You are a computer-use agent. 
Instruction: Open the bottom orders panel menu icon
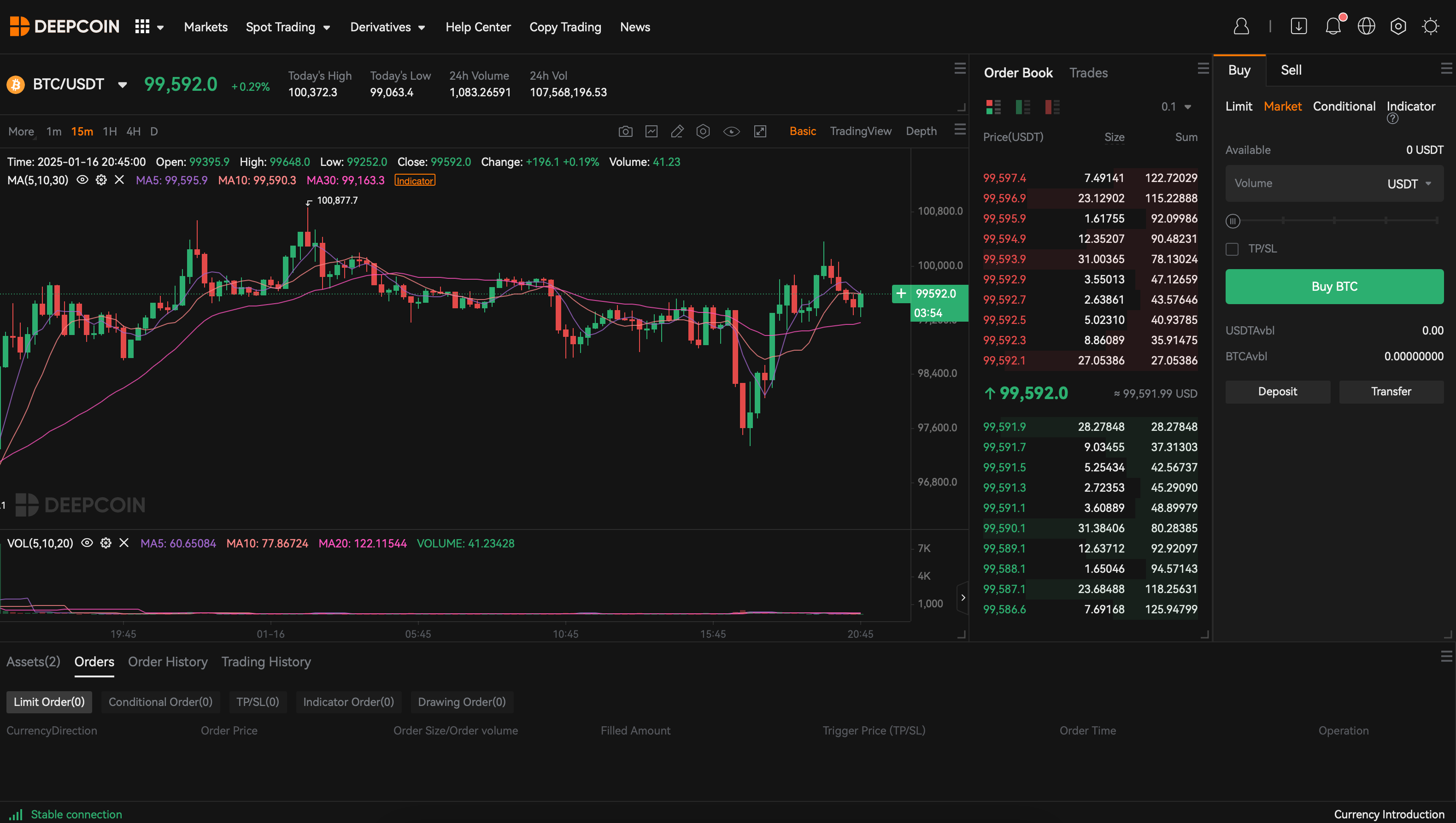pos(1446,656)
